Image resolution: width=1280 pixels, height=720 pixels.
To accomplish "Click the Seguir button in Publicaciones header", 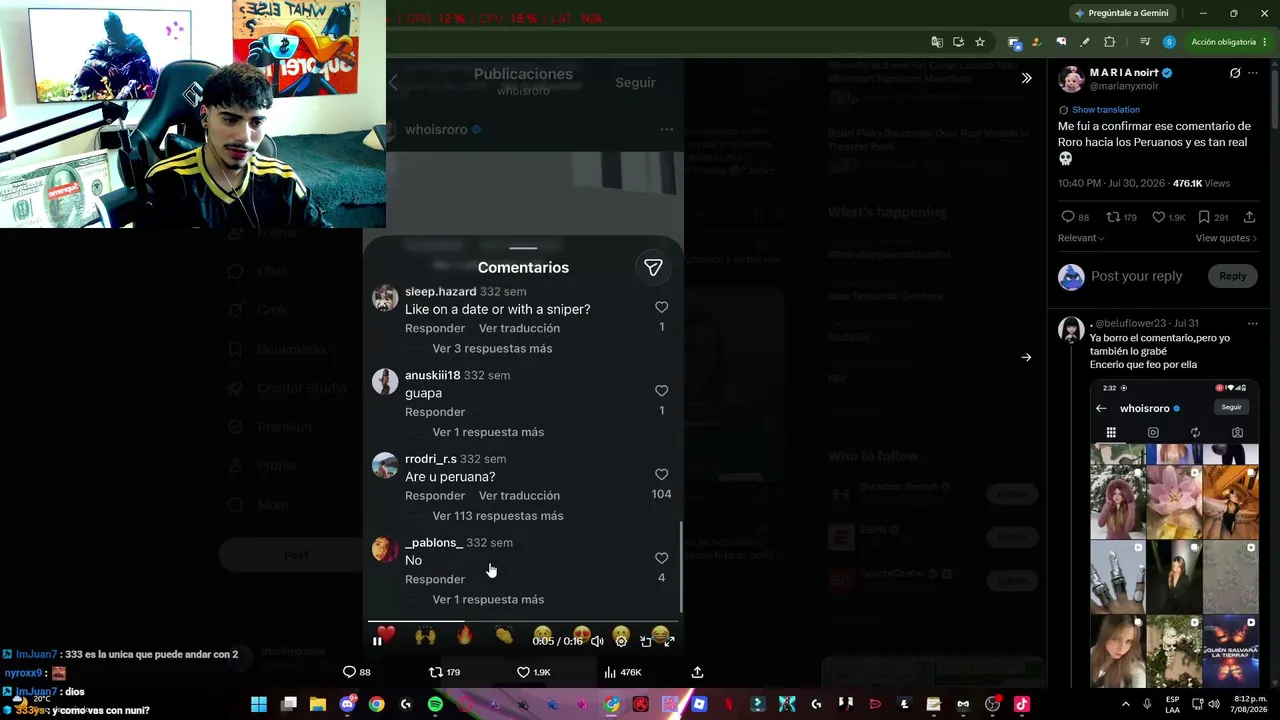I will [635, 82].
